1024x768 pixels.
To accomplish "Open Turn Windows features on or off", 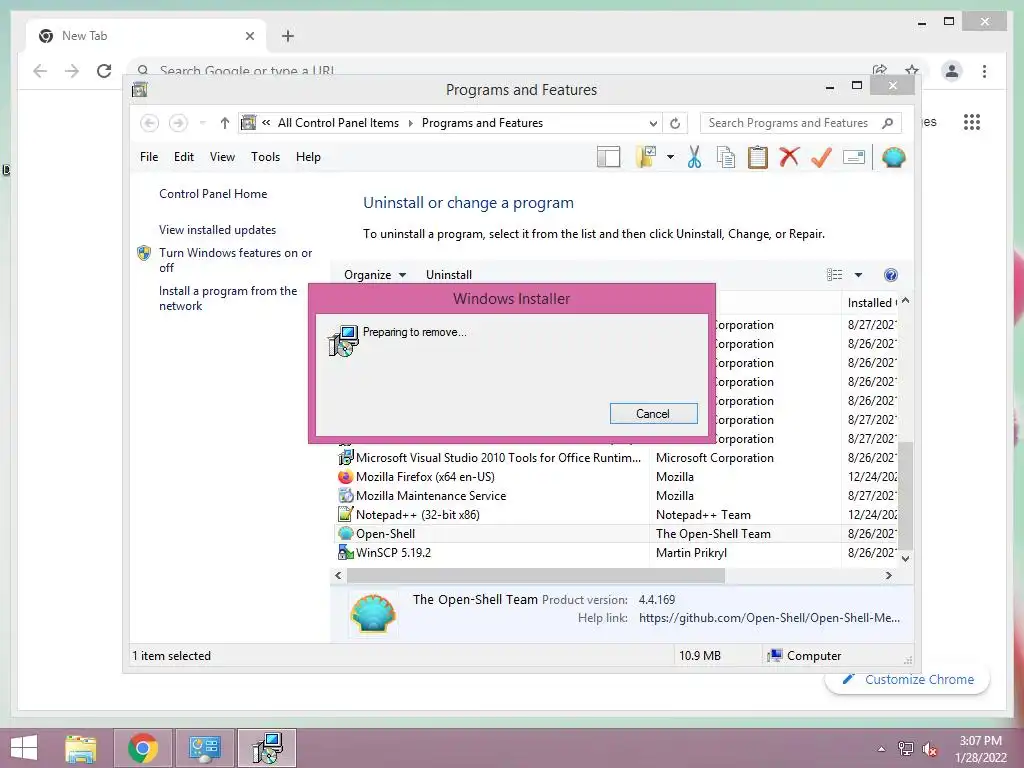I will (235, 260).
